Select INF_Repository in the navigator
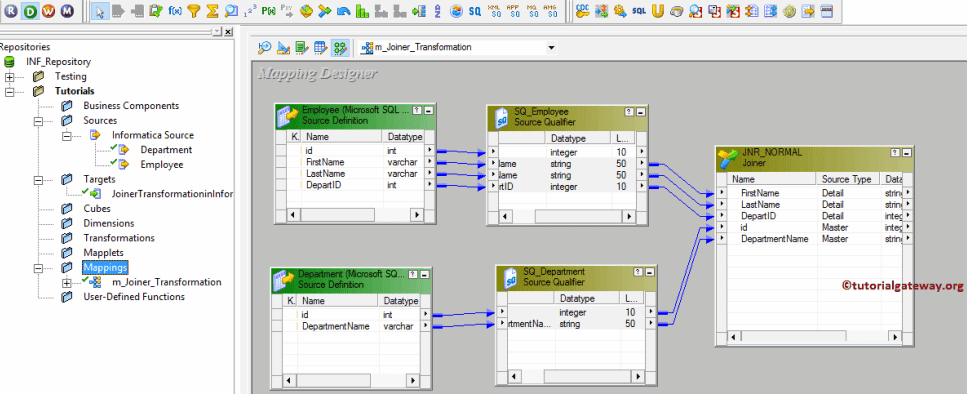This screenshot has width=967, height=394. coord(58,62)
